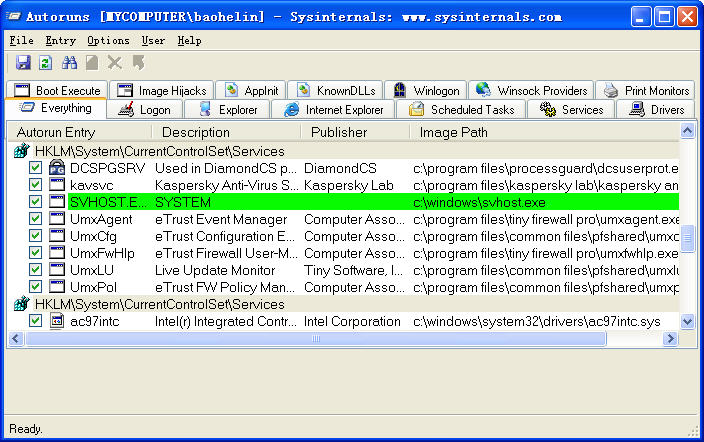Click the Kaspersky Lab publisher cell
The image size is (704, 442).
click(348, 185)
